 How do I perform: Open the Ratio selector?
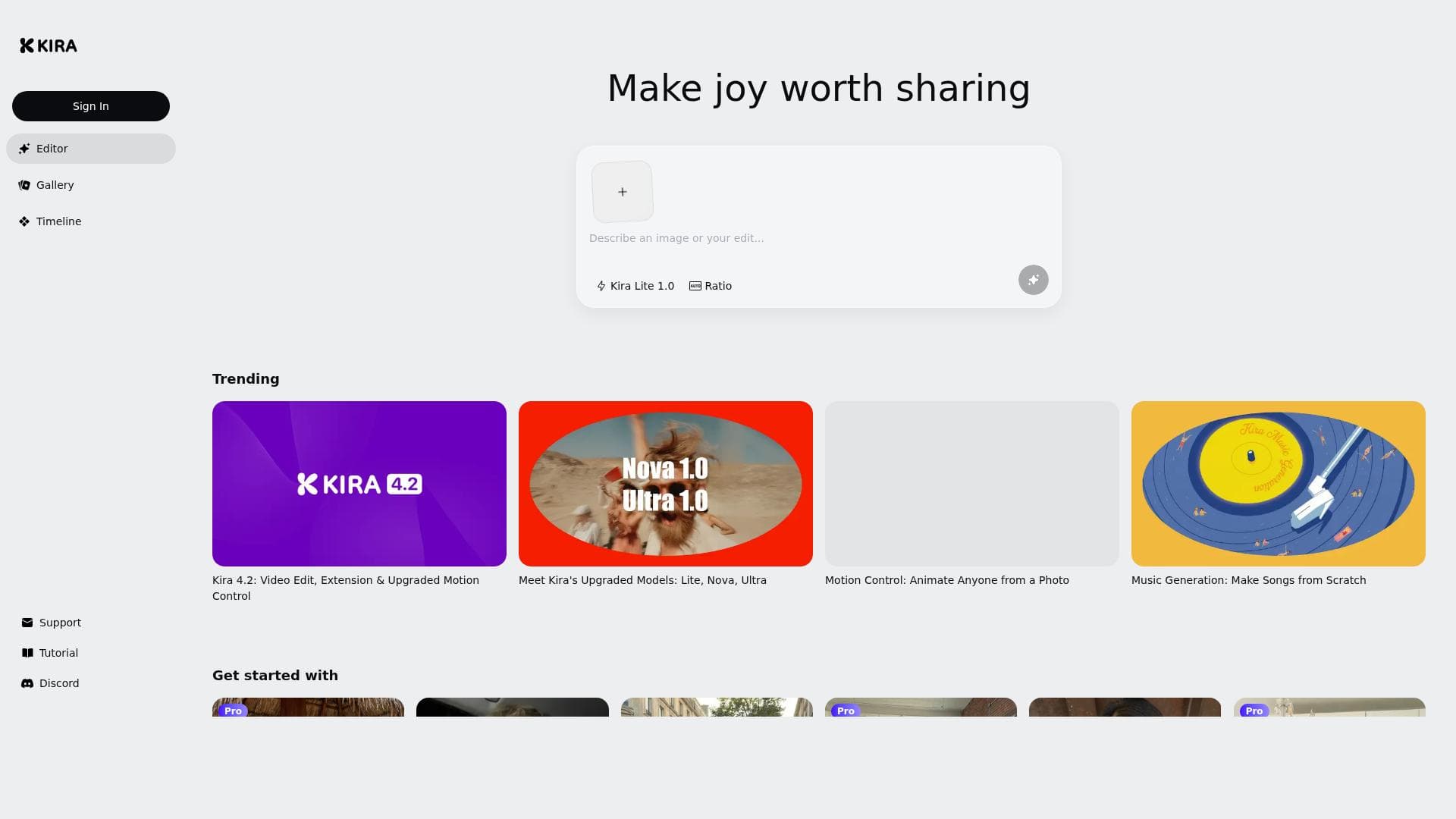[x=711, y=286]
